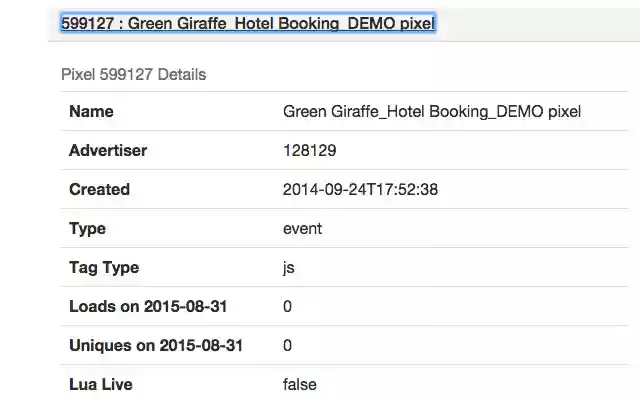The height and width of the screenshot is (400, 640).
Task: Click the highlighted pixel search field
Action: coord(248,23)
